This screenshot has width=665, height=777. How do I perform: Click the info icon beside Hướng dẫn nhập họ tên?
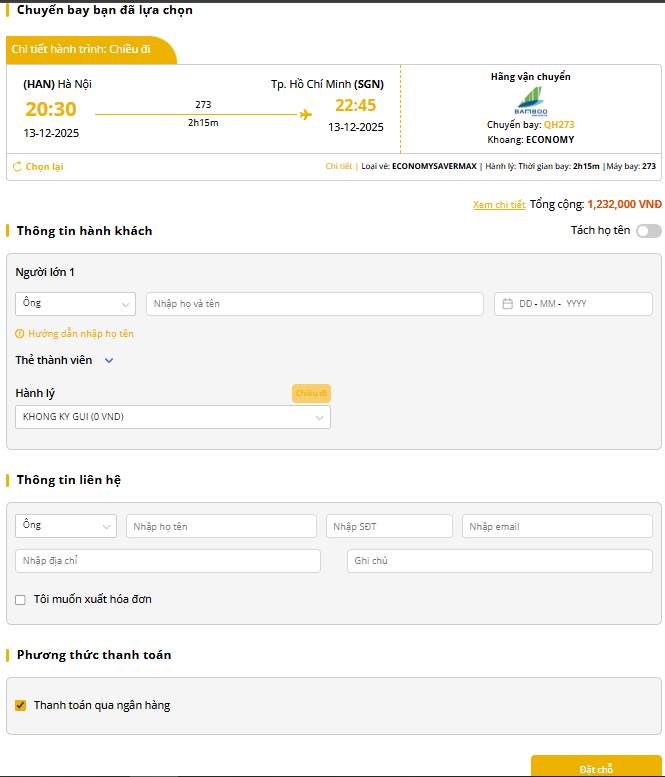(20, 334)
